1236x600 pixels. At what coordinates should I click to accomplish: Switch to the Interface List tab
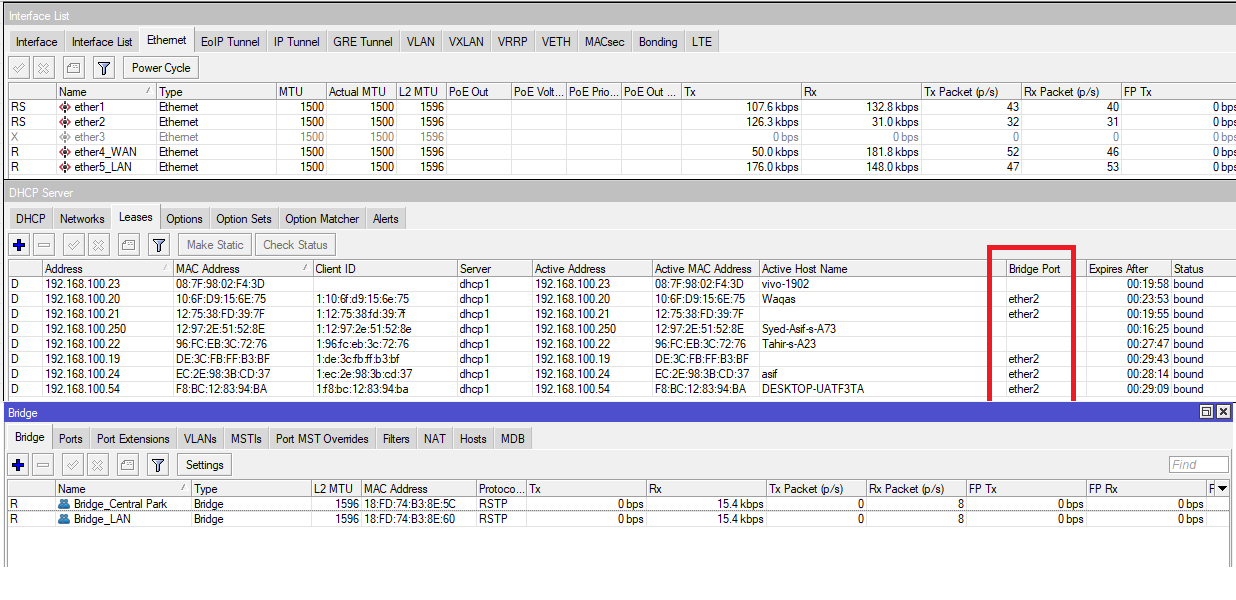(102, 42)
